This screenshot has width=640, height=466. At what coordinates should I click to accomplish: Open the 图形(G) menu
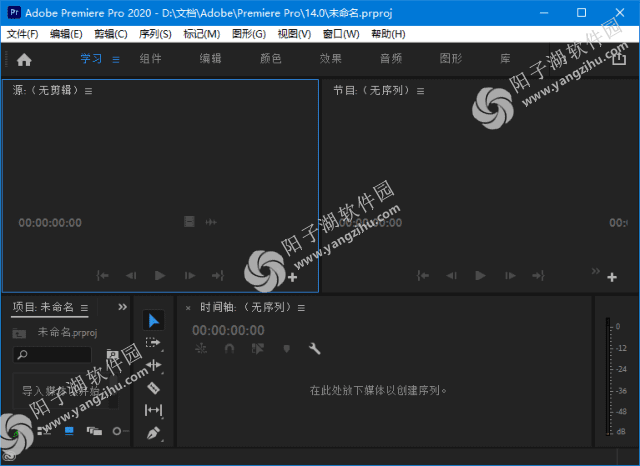click(x=249, y=34)
